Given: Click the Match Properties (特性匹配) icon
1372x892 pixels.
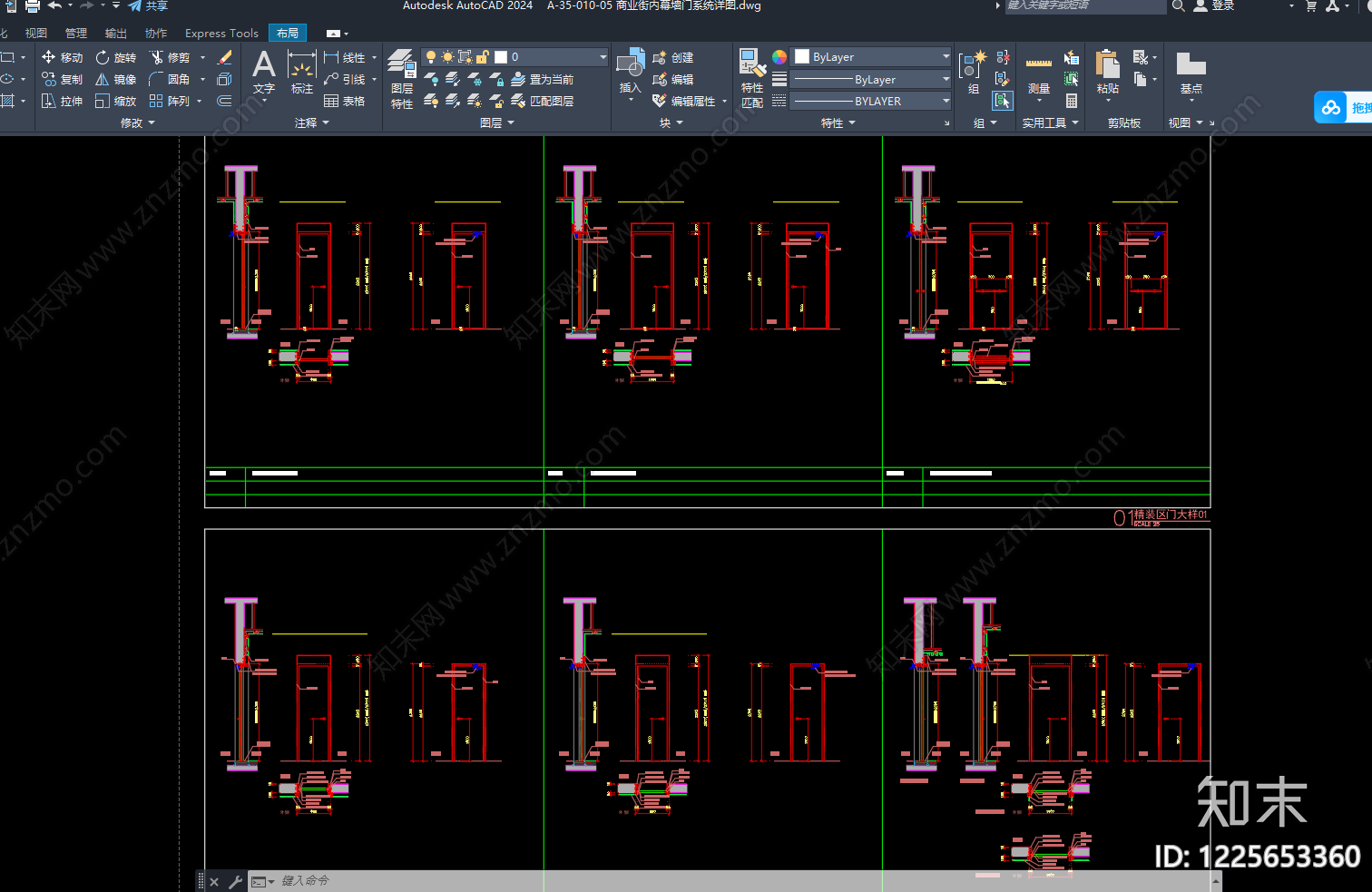Looking at the screenshot, I should point(752,79).
